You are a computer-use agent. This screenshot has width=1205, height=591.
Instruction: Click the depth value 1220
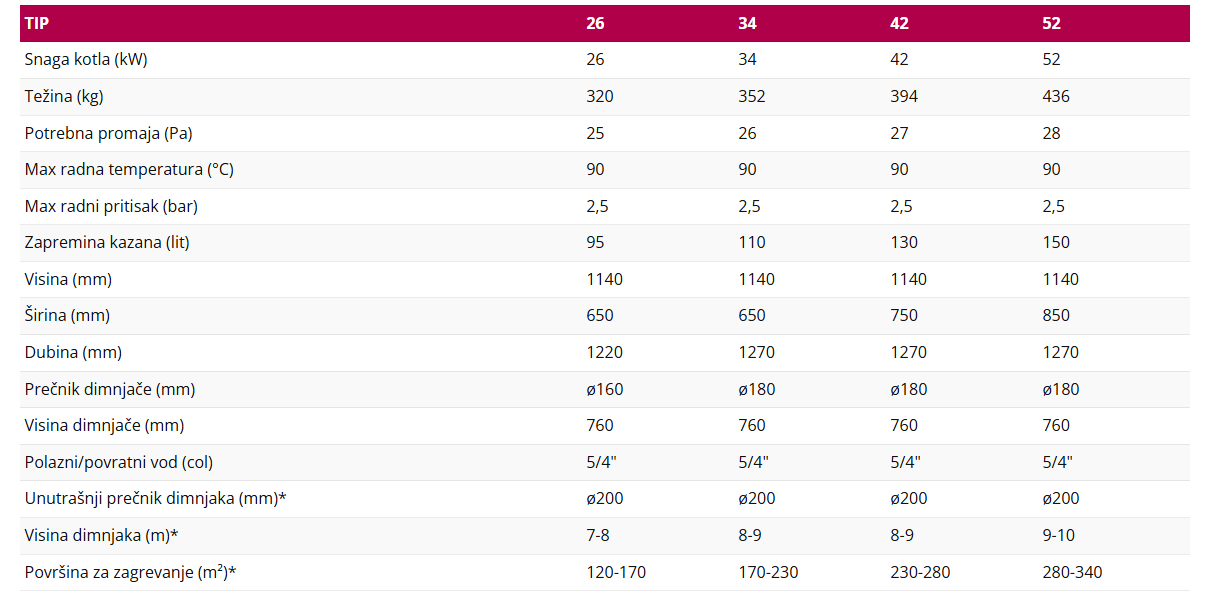pyautogui.click(x=604, y=352)
